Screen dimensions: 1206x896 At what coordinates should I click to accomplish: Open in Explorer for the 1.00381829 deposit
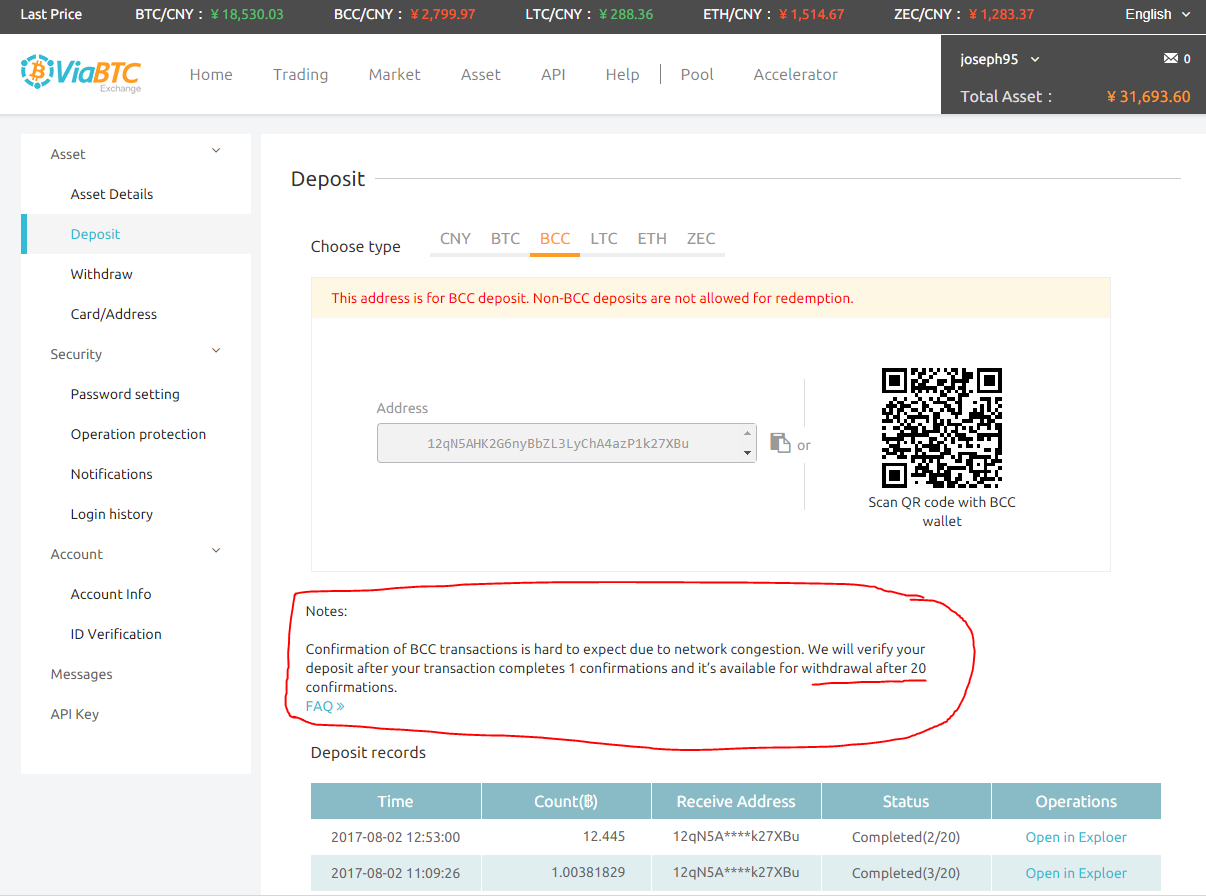click(1076, 873)
